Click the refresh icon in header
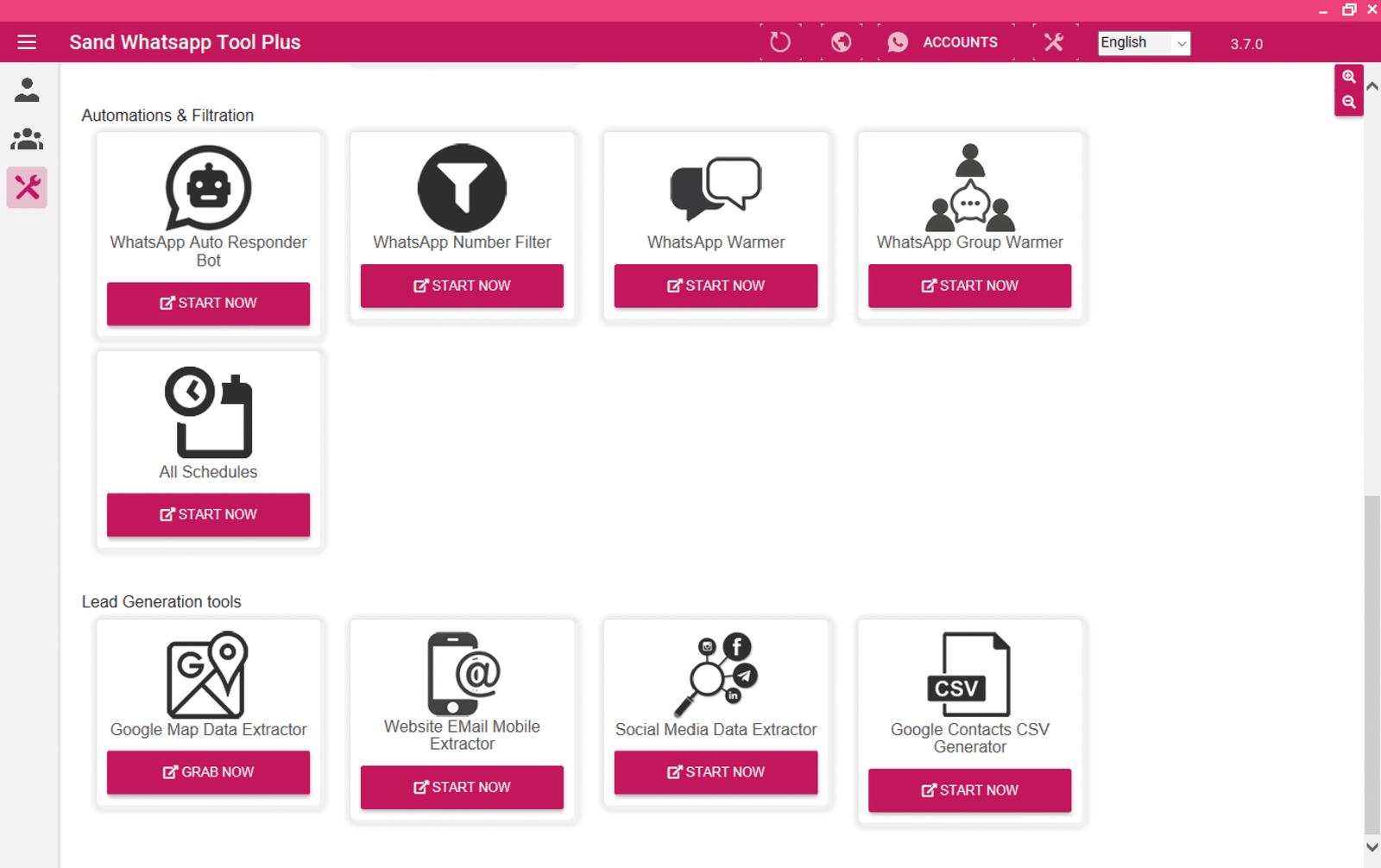 (780, 42)
